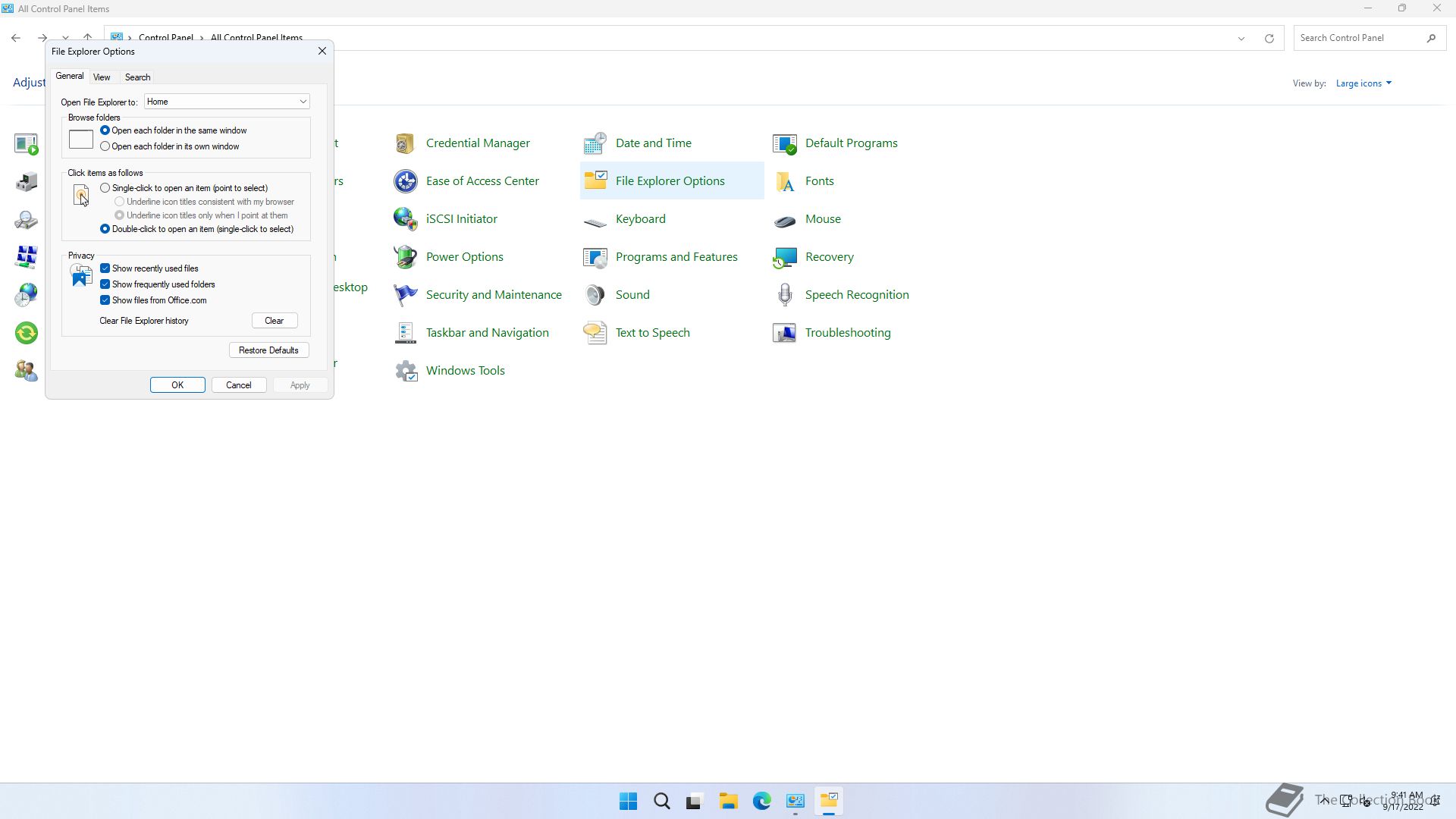Cancel the File Explorer Options dialog

[x=238, y=385]
